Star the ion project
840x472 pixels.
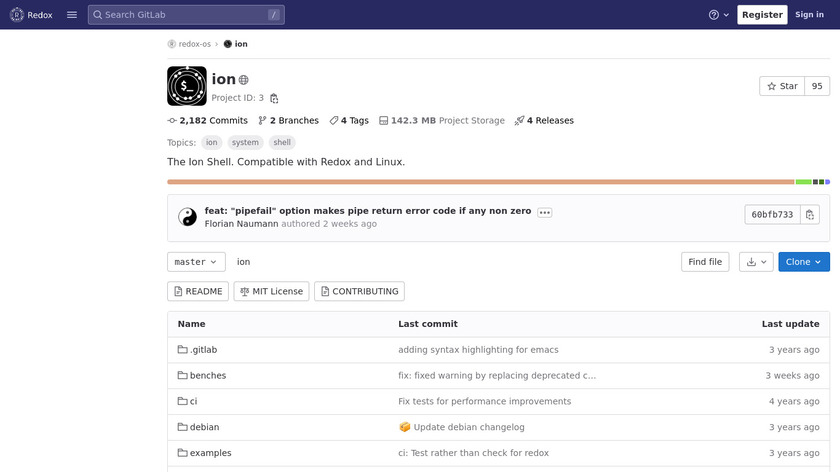point(782,86)
